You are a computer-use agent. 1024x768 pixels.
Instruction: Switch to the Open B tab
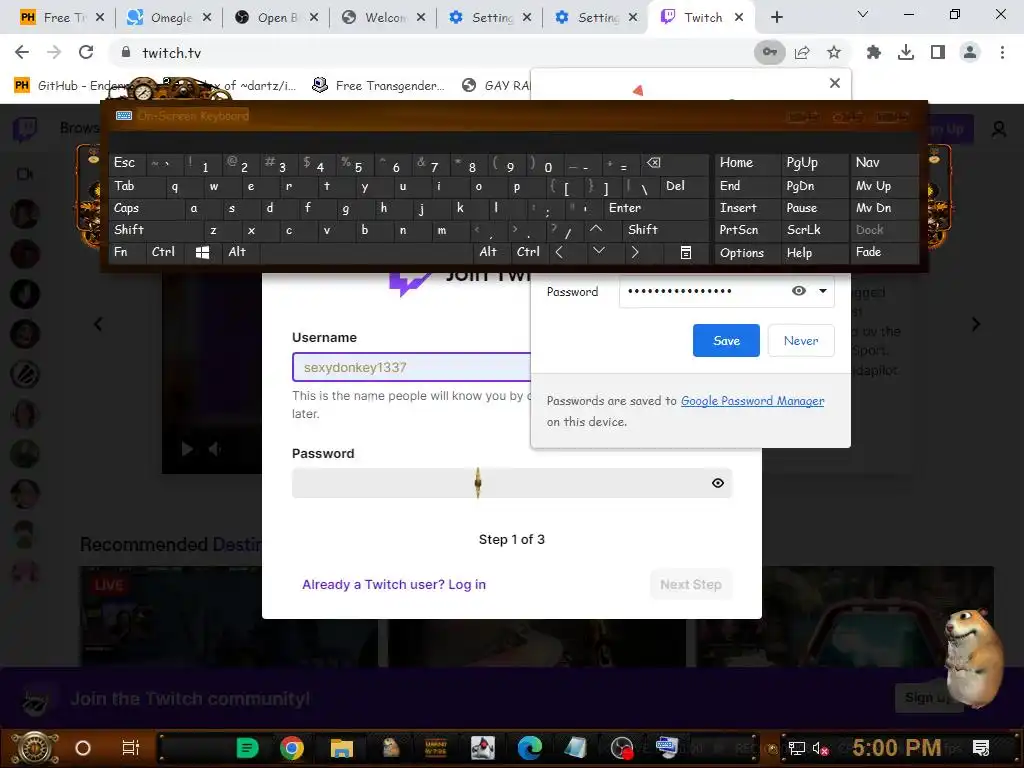point(276,18)
